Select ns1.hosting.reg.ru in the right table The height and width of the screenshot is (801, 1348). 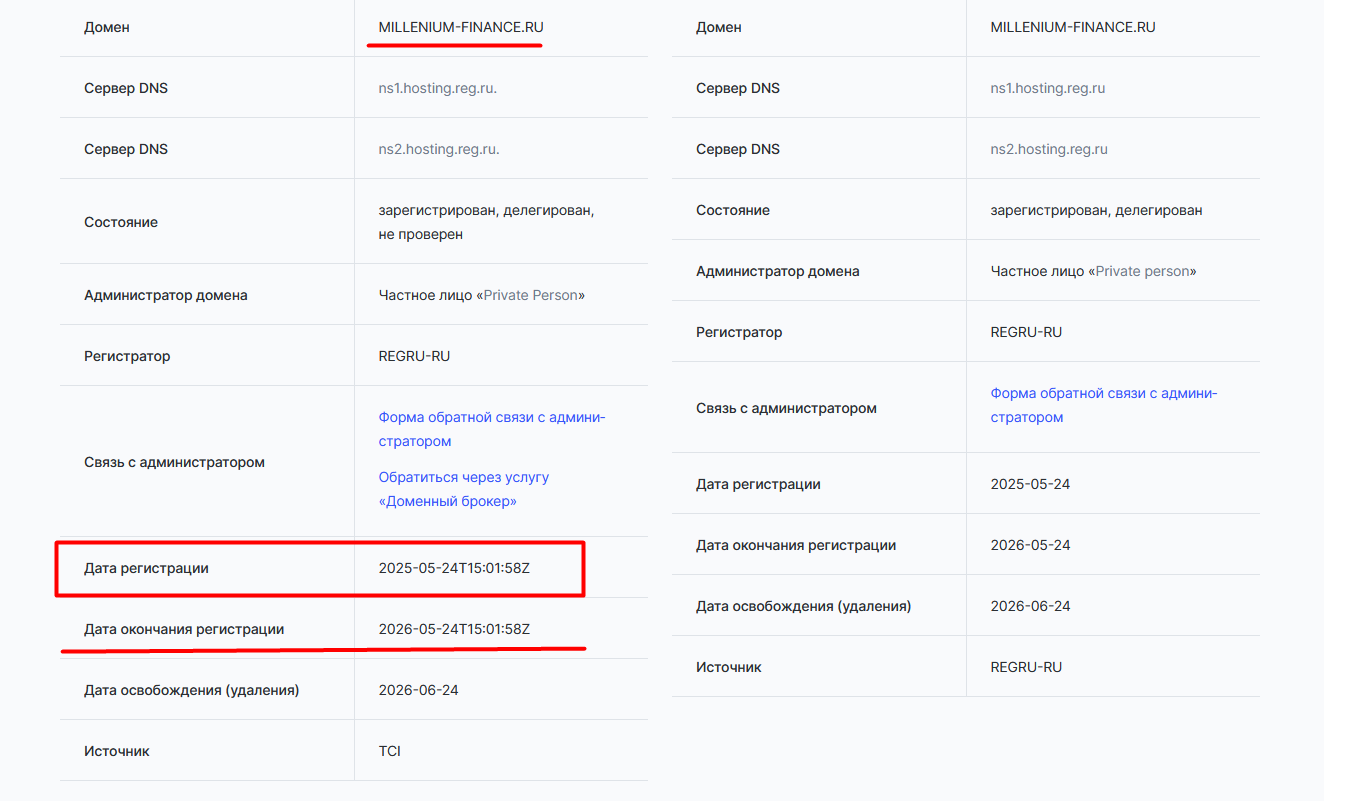pos(1047,88)
